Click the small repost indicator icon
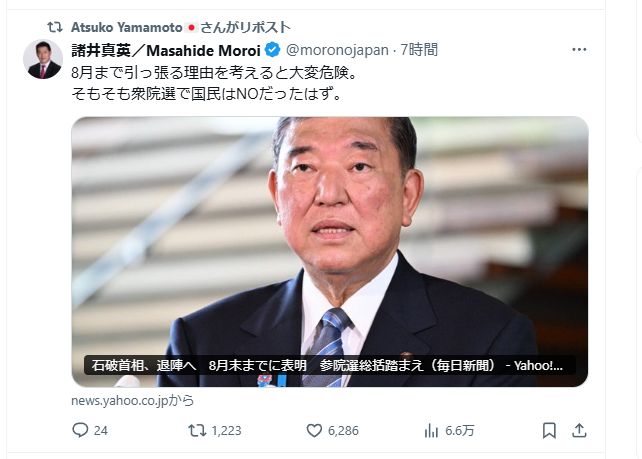The image size is (642, 459). [55, 27]
